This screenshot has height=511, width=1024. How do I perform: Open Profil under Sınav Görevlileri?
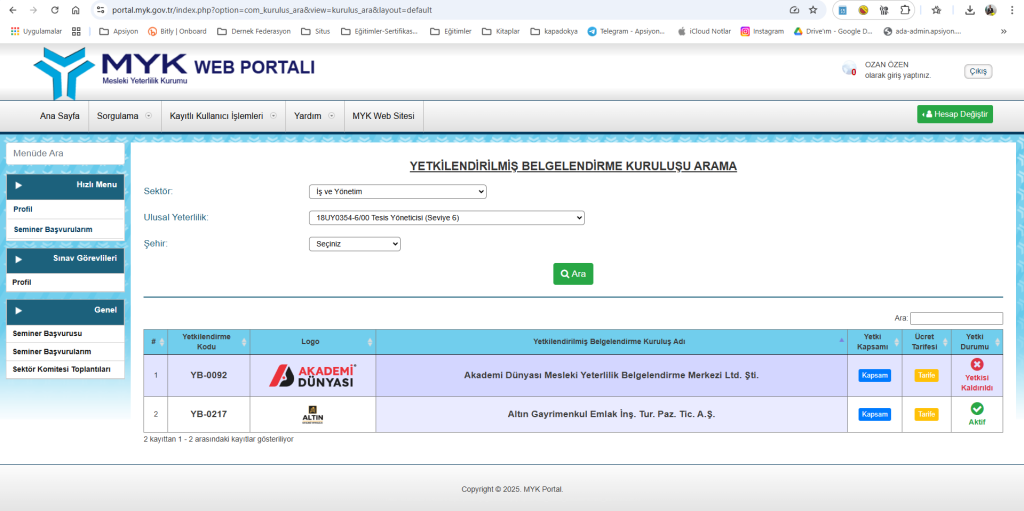(22, 282)
